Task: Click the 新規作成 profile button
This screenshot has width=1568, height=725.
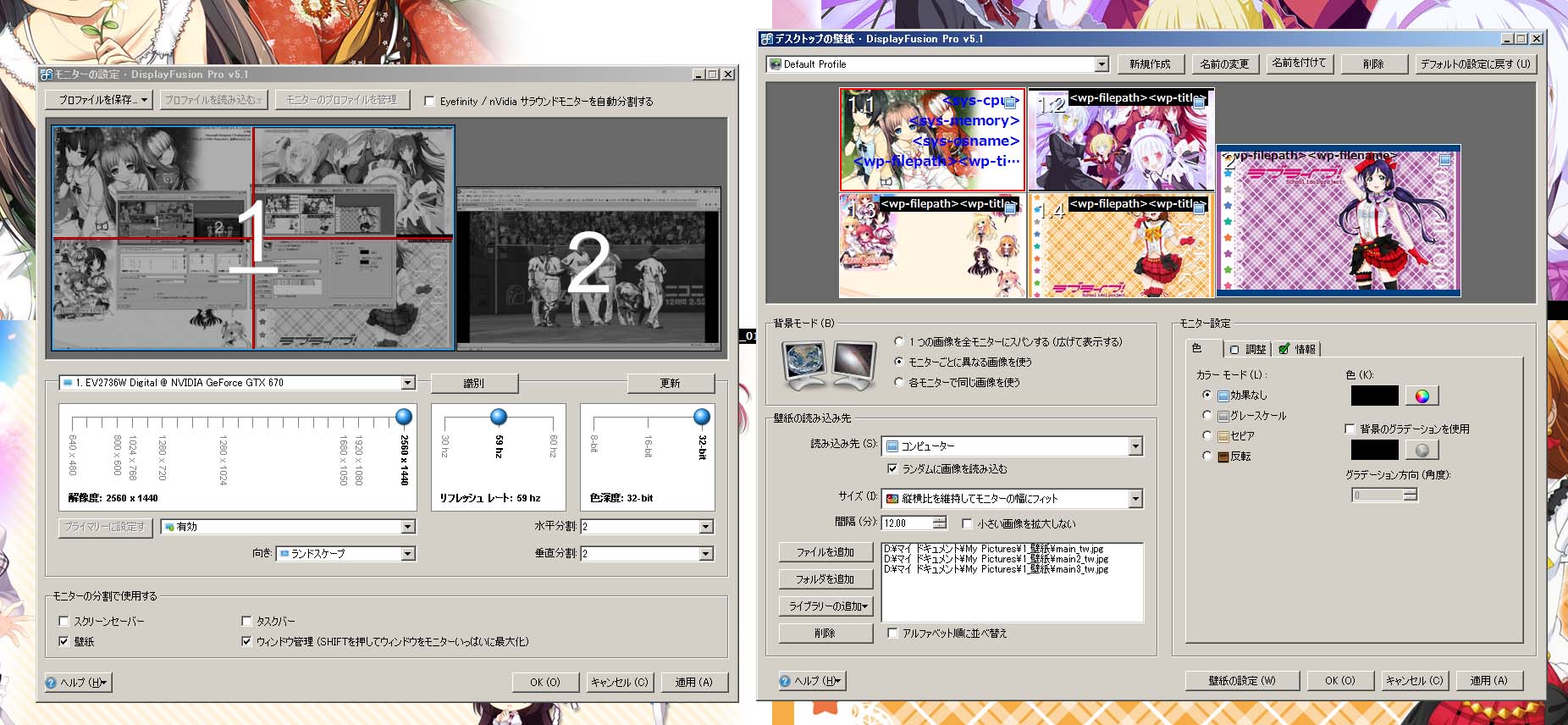Action: click(1150, 64)
